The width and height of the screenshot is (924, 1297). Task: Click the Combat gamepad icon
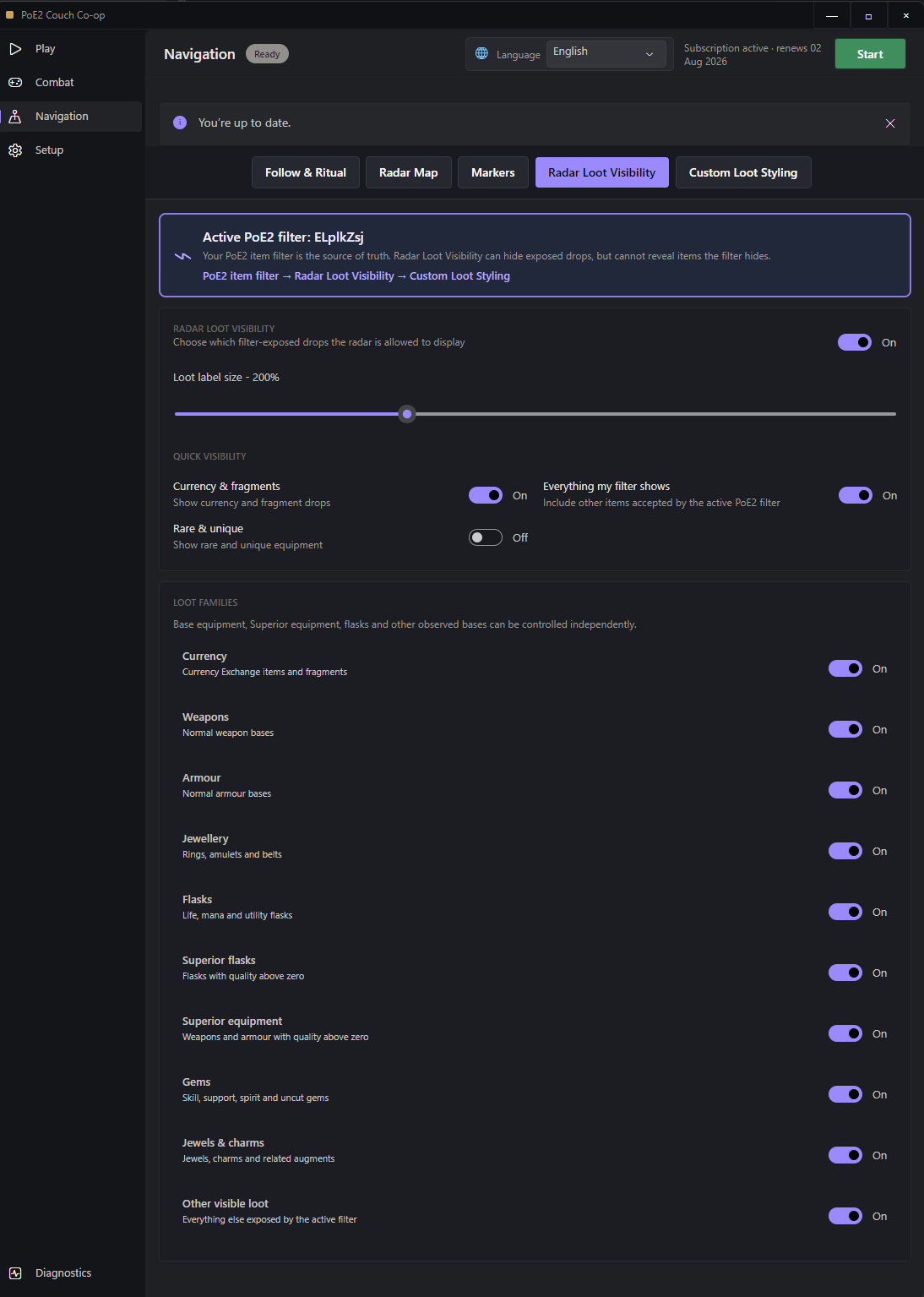(x=15, y=83)
